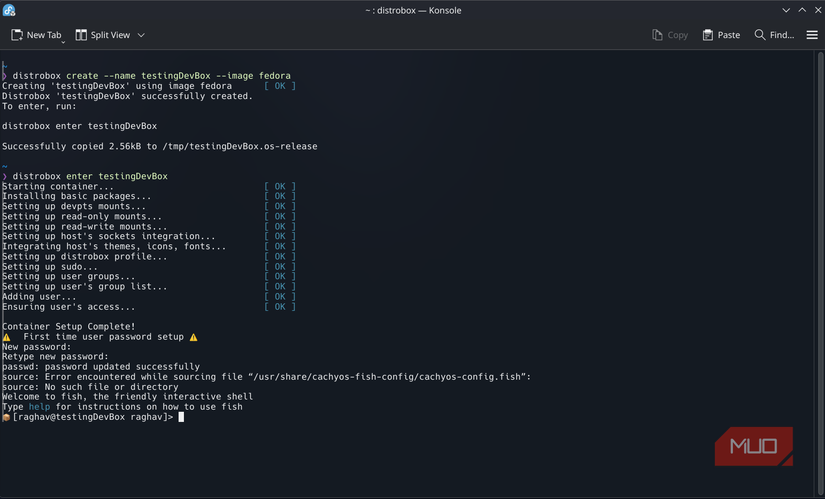Click the 'Starting container...' line

point(58,186)
